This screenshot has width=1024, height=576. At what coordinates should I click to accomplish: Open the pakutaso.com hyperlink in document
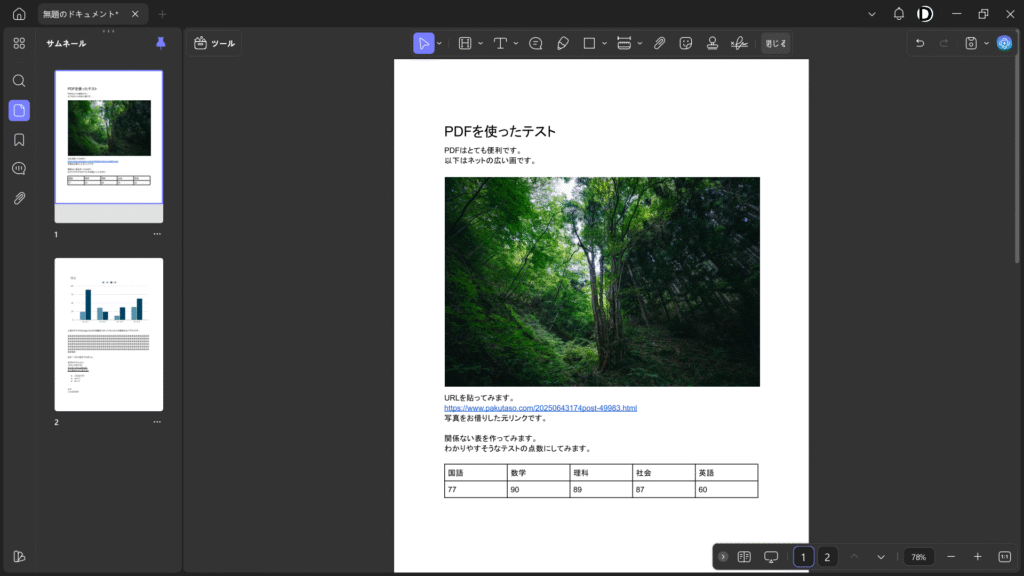pyautogui.click(x=540, y=408)
